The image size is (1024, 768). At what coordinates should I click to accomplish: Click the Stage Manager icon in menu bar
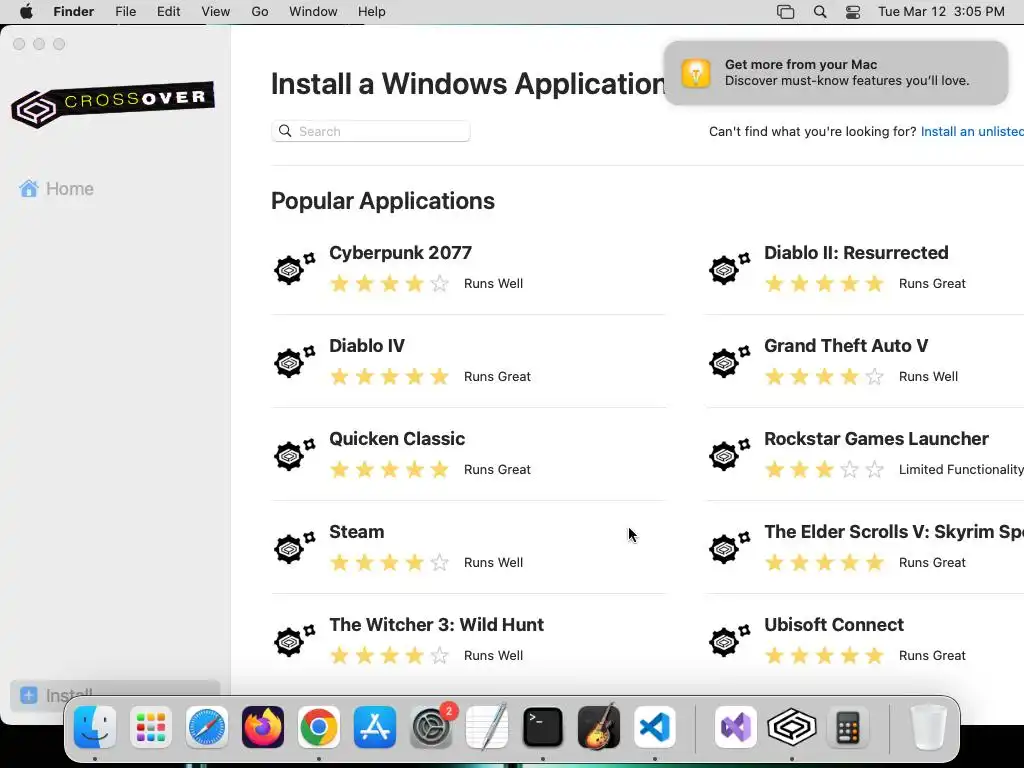pos(786,12)
